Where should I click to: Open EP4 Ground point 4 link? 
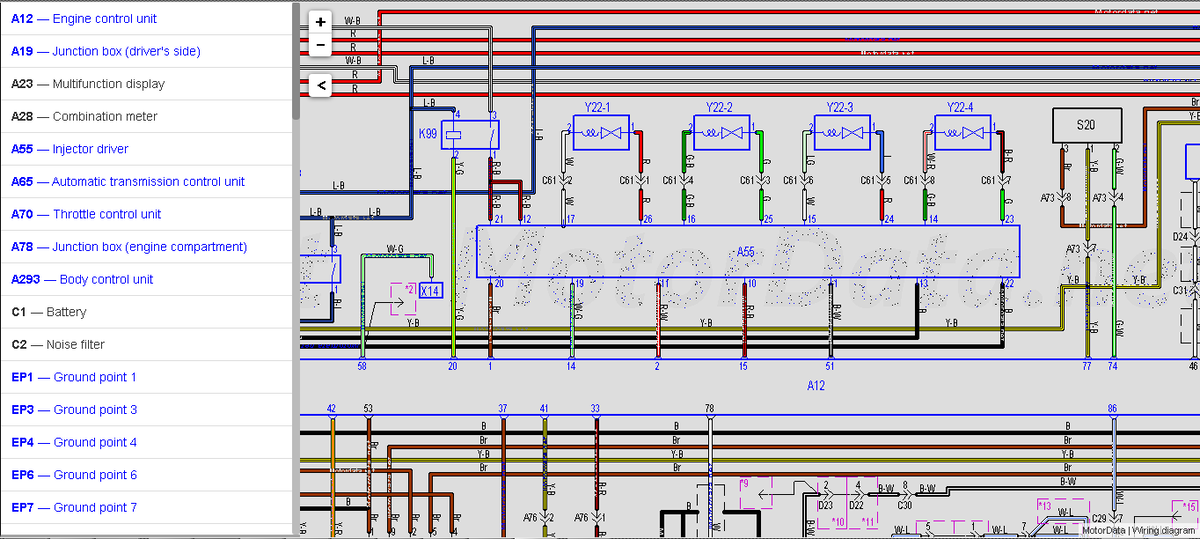click(74, 442)
